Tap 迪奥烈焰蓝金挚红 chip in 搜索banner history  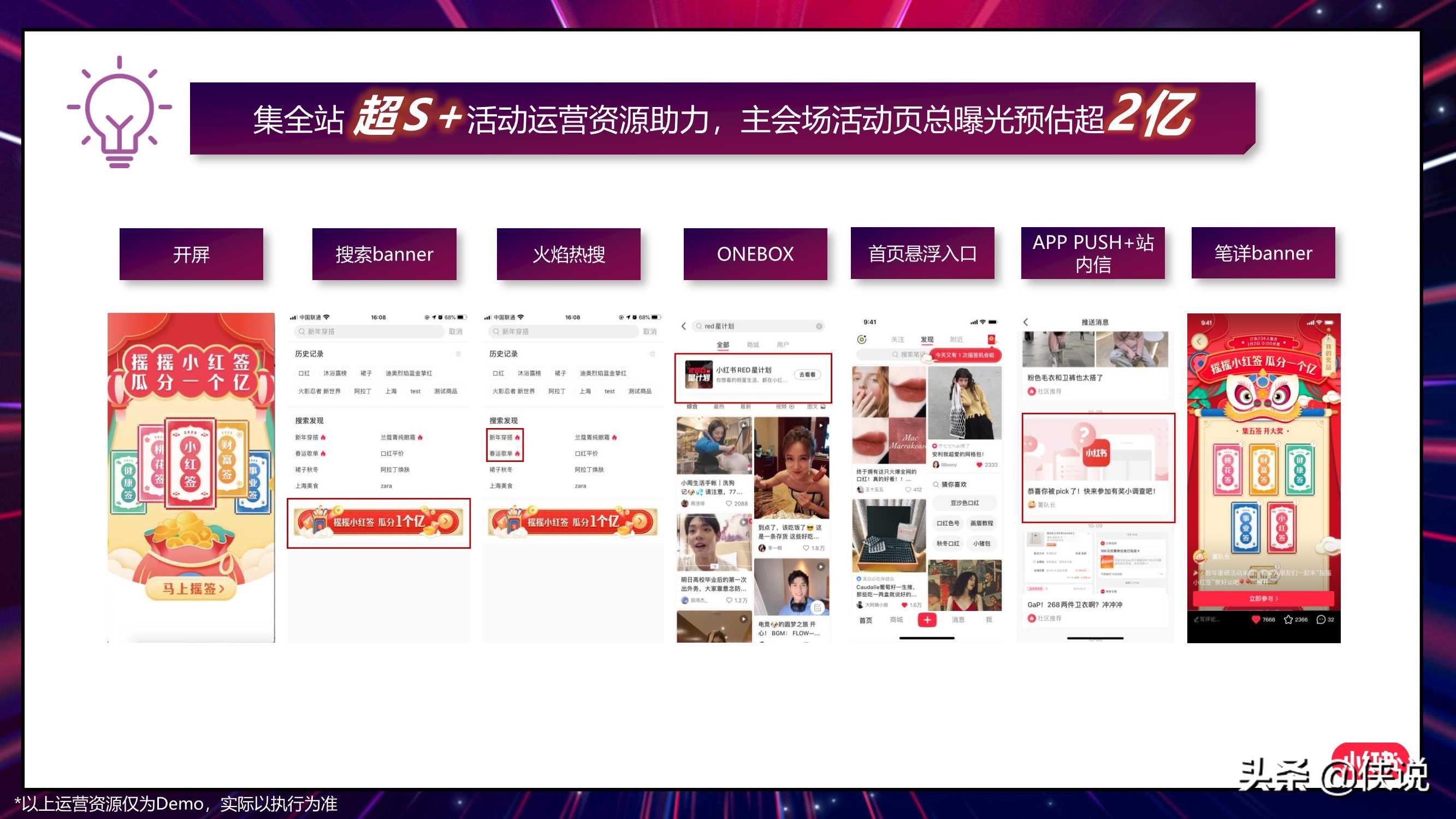(409, 373)
